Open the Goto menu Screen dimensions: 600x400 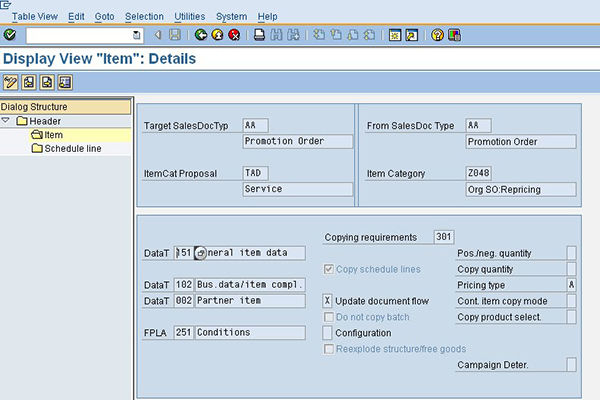pyautogui.click(x=104, y=16)
